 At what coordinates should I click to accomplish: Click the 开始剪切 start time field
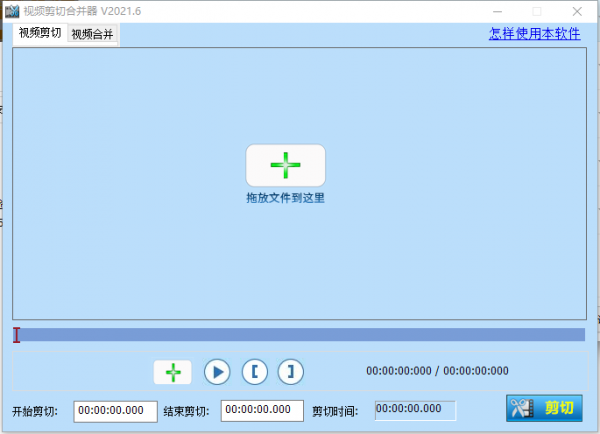pos(115,410)
